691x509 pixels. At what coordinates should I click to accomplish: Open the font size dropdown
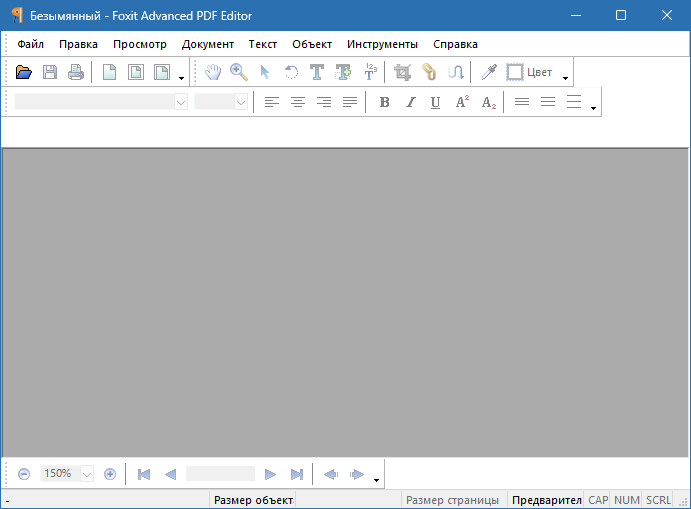click(241, 102)
